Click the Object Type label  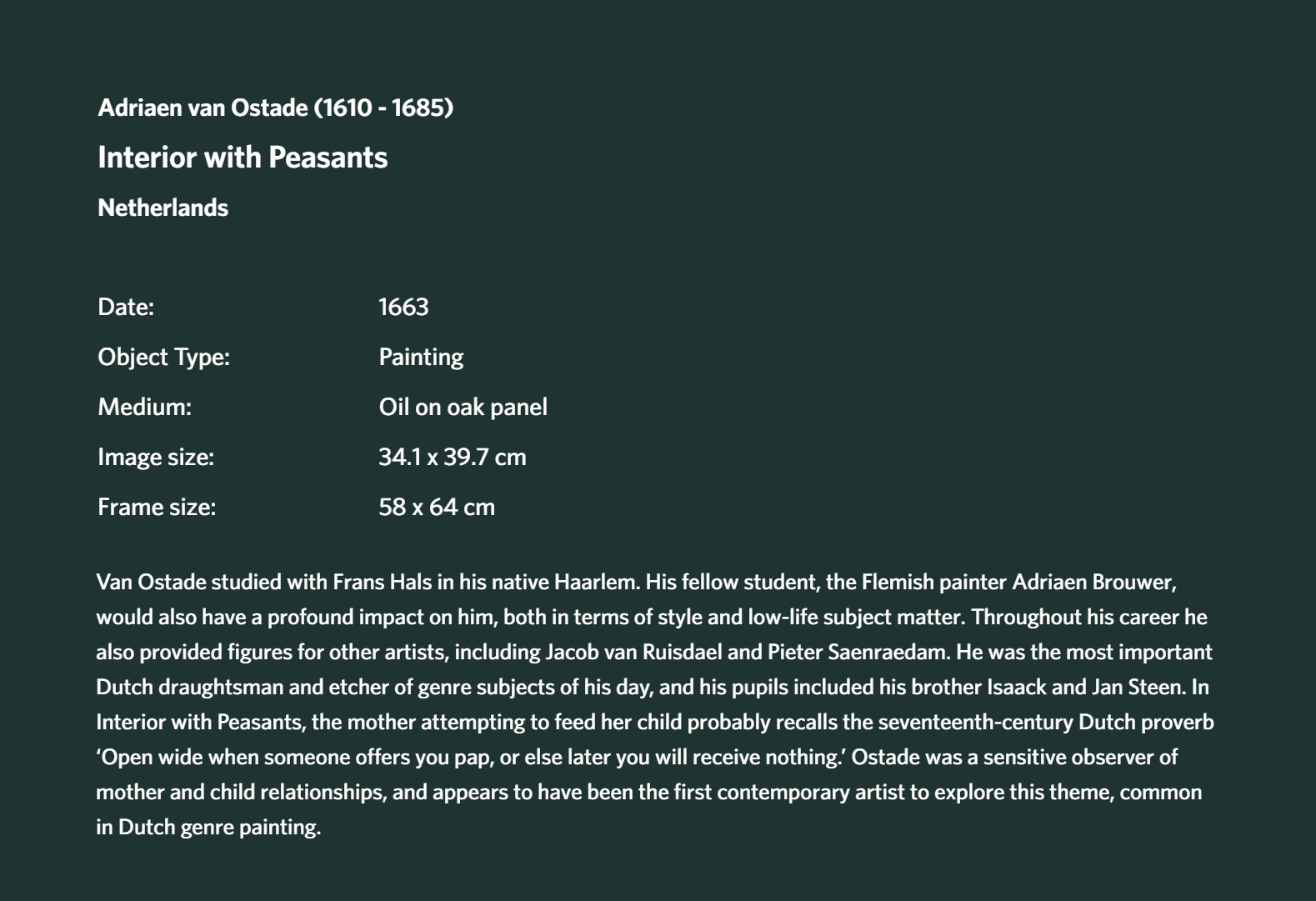[x=163, y=357]
